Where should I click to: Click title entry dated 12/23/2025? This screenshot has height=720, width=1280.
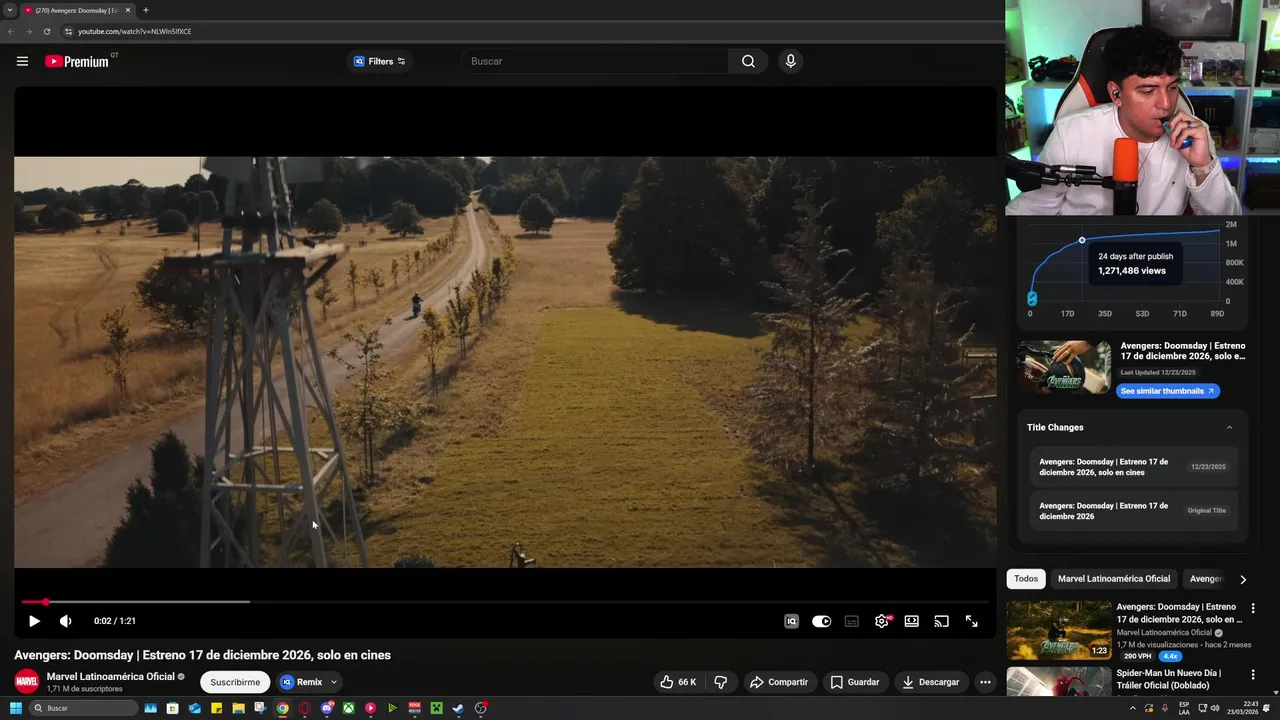point(1134,467)
